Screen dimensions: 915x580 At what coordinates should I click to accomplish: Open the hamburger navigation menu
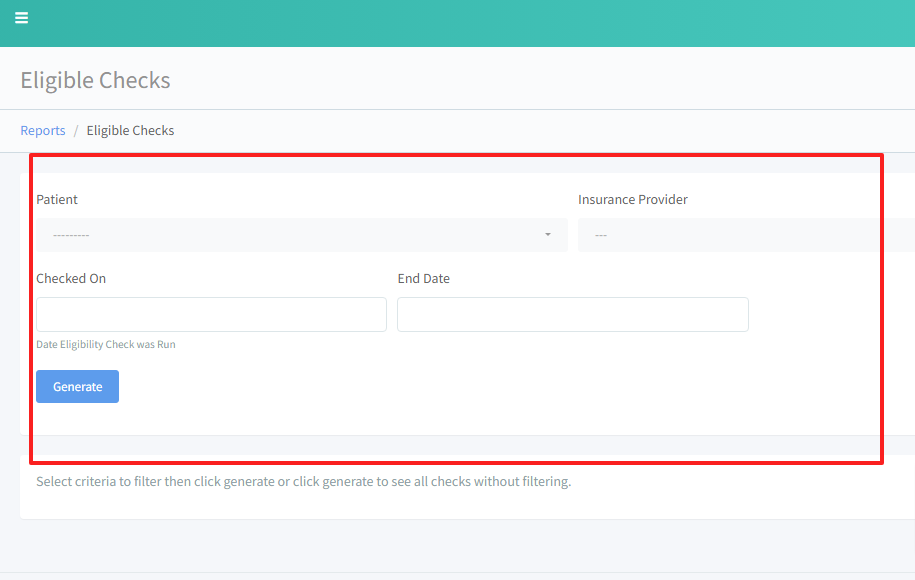tap(21, 18)
